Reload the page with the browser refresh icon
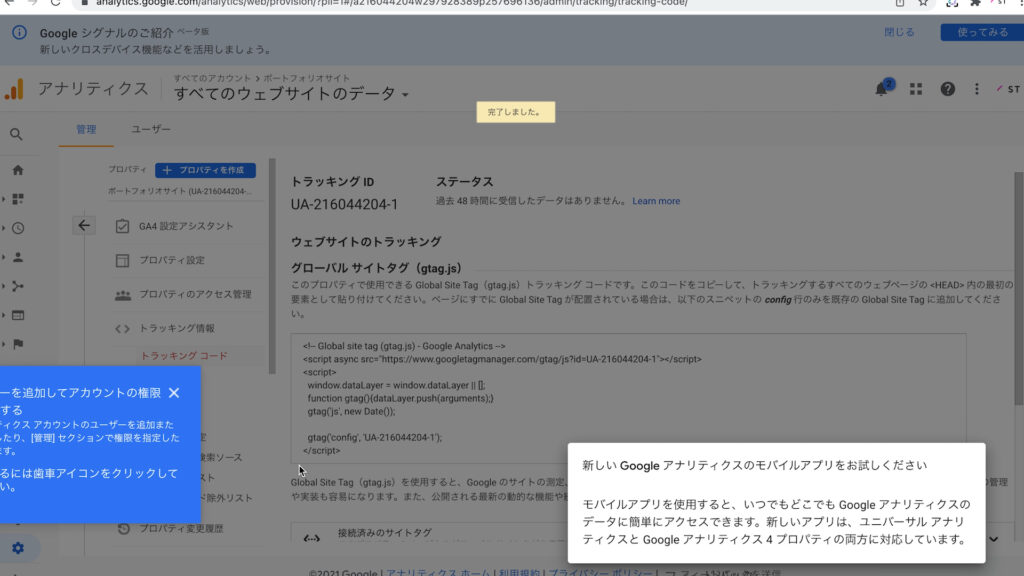 point(56,3)
